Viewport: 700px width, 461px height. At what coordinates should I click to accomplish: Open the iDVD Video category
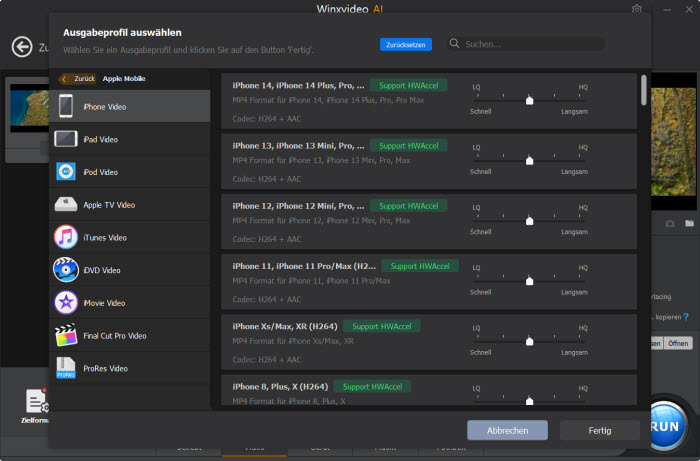tap(129, 270)
